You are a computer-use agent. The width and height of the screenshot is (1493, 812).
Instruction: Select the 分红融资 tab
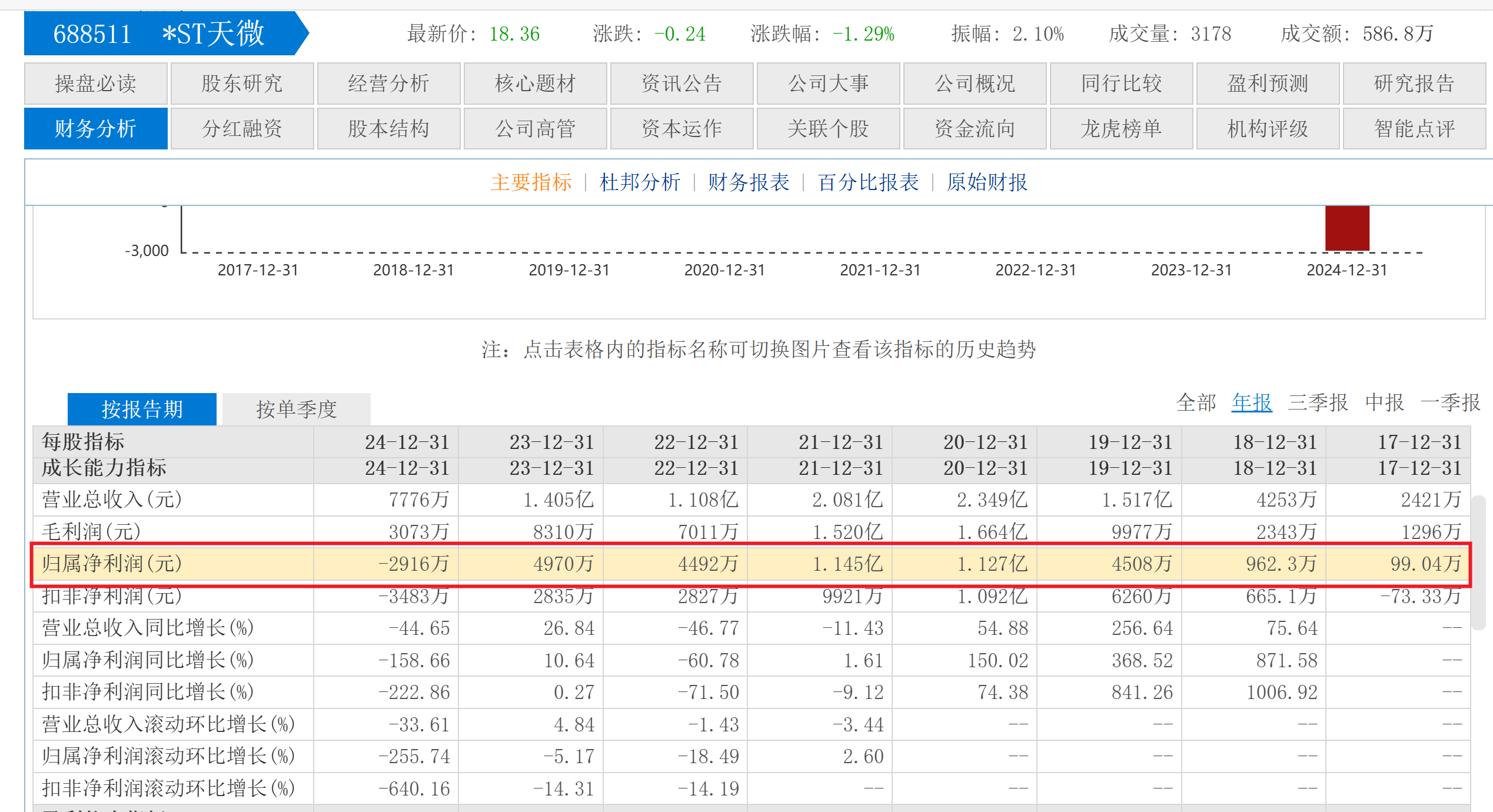point(242,128)
